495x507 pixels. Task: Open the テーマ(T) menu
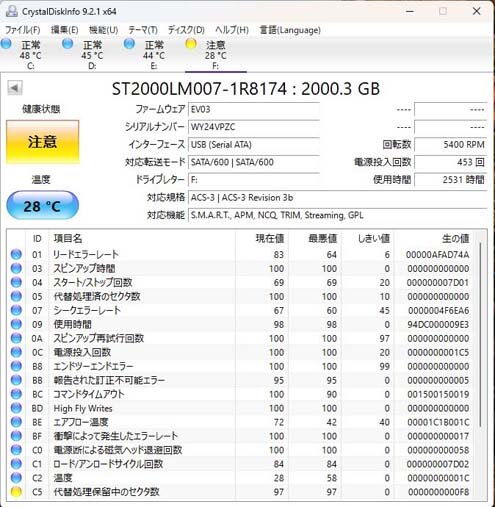[143, 30]
